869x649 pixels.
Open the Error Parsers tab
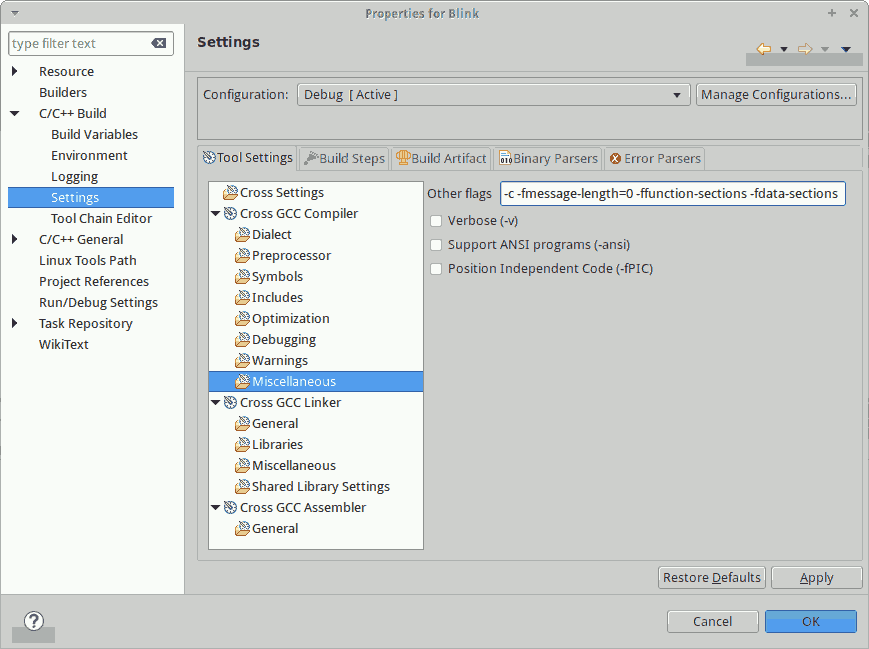[655, 158]
